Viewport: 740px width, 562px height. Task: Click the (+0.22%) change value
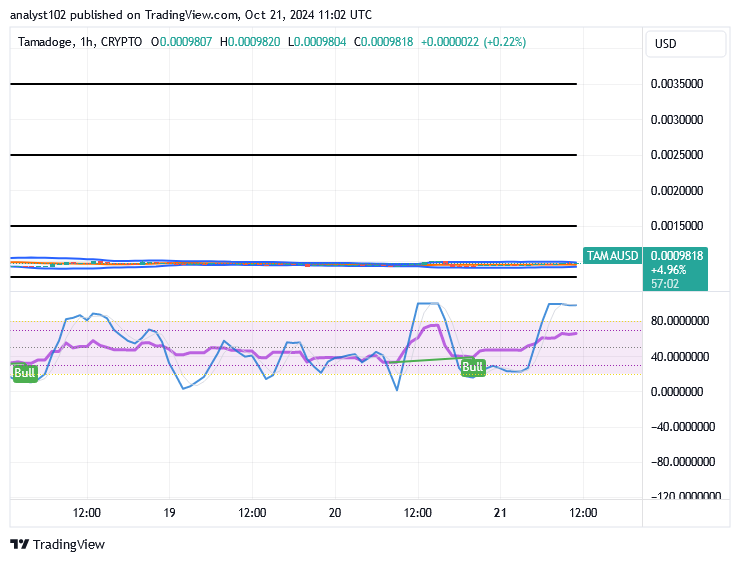[x=504, y=42]
